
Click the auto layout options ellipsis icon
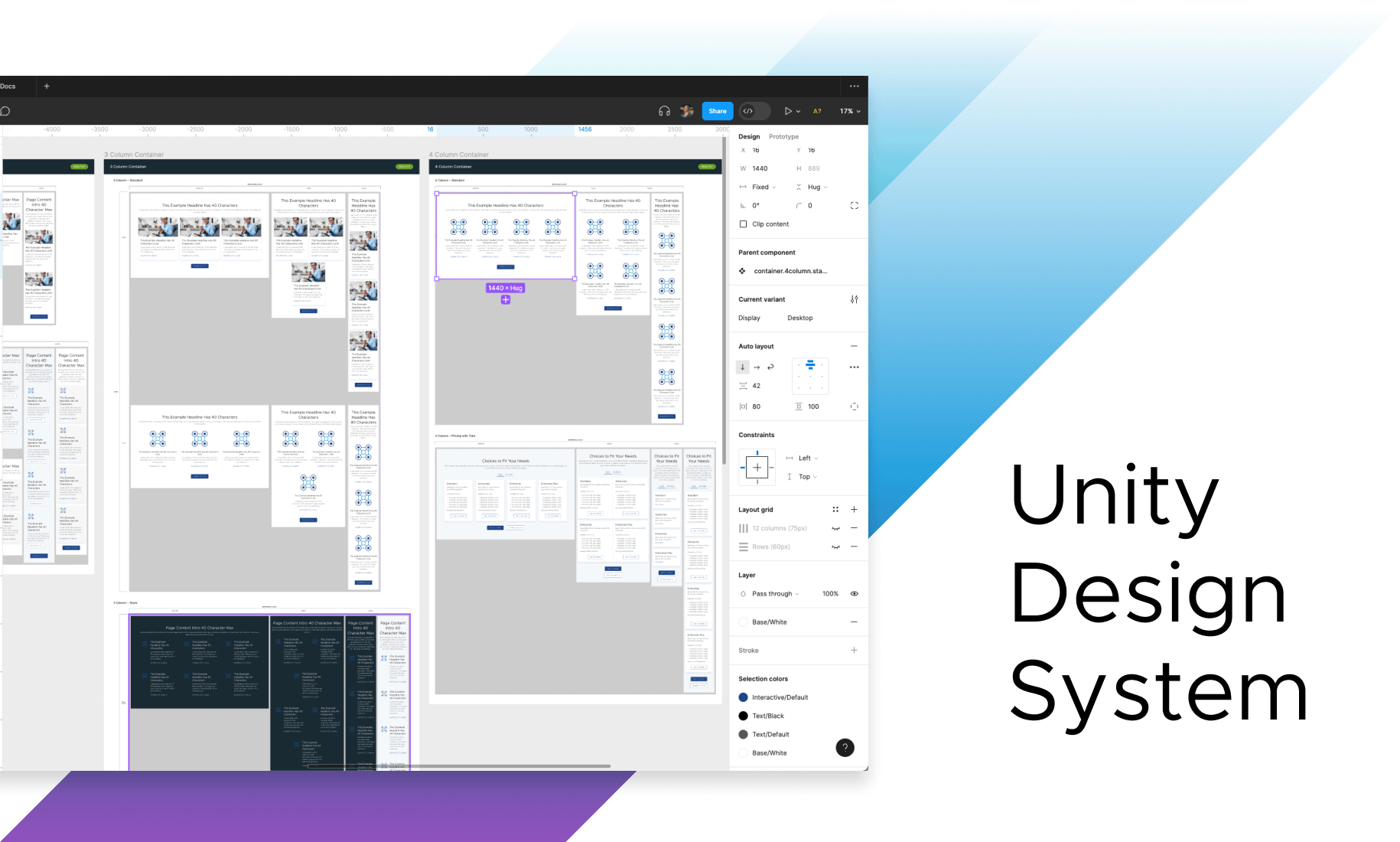pyautogui.click(x=855, y=367)
